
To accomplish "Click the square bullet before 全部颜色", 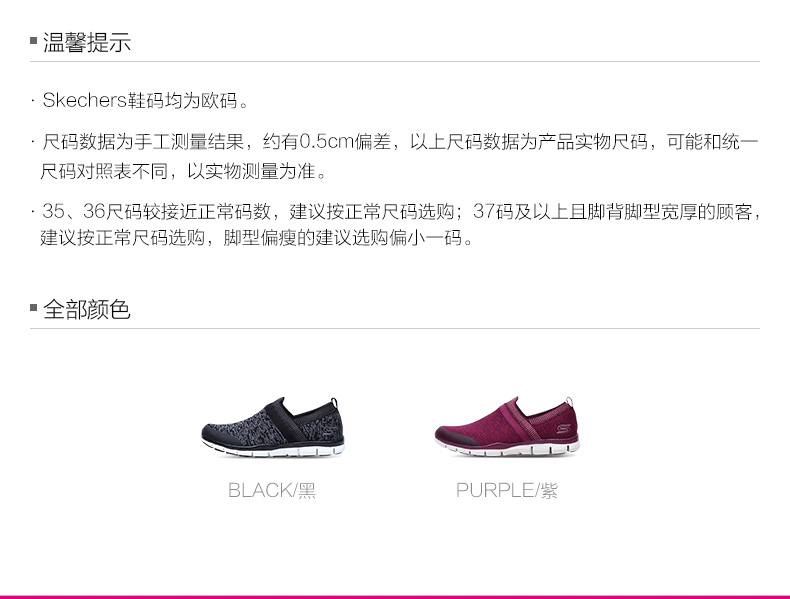I will (34, 307).
